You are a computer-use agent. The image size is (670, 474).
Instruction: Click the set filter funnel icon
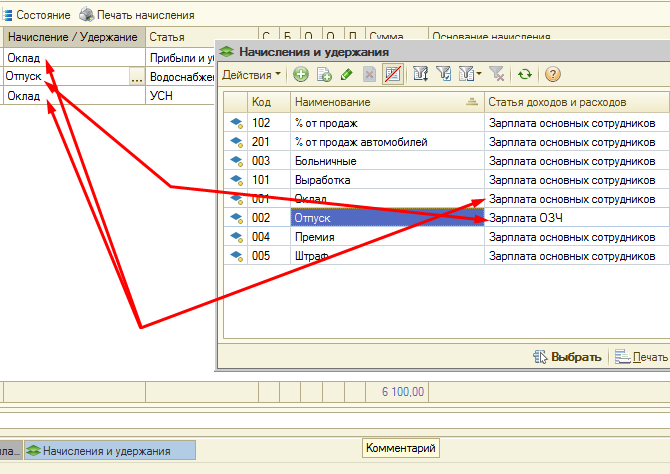tap(444, 75)
